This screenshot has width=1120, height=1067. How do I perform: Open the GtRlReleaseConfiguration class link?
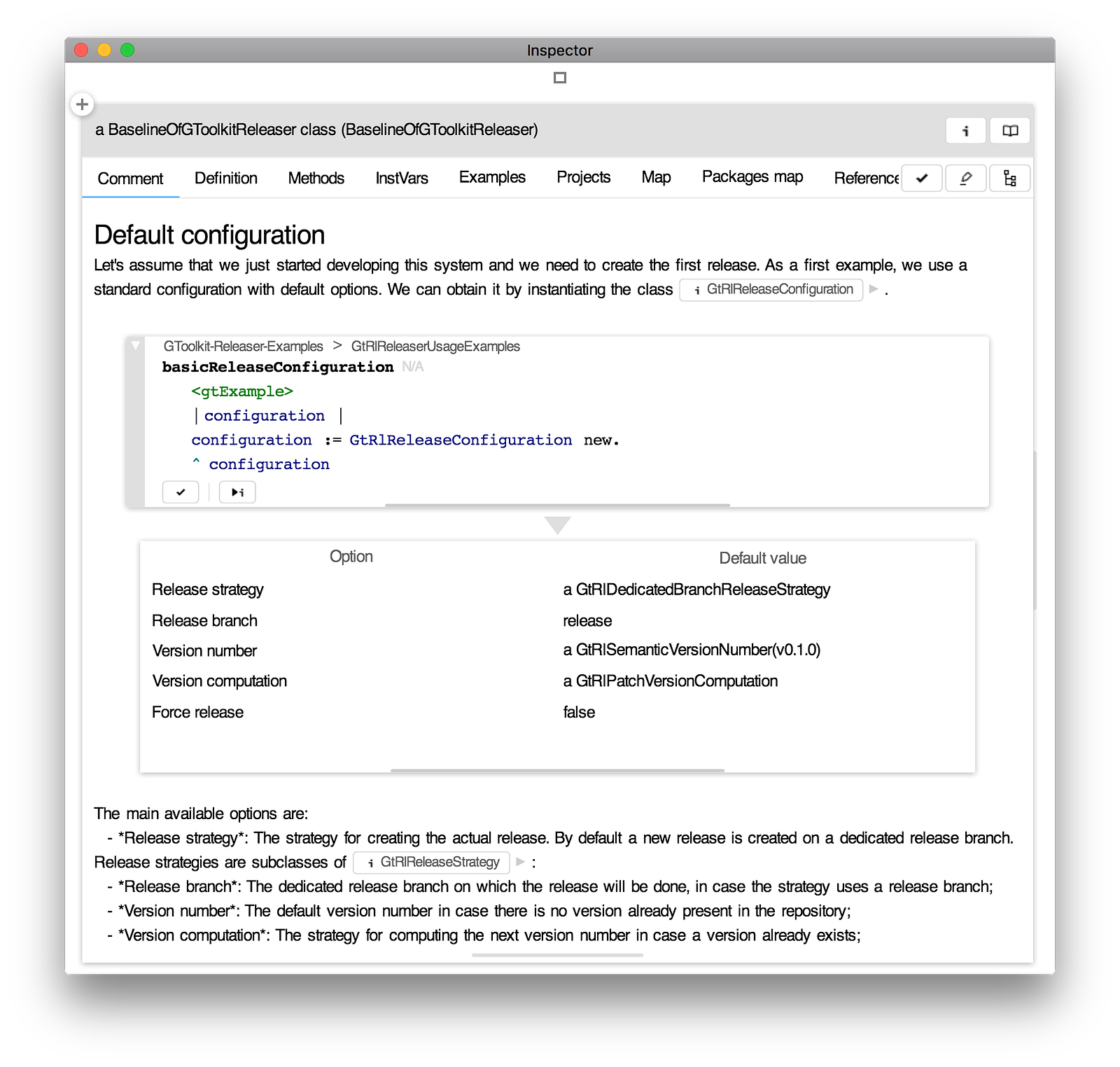coord(771,290)
